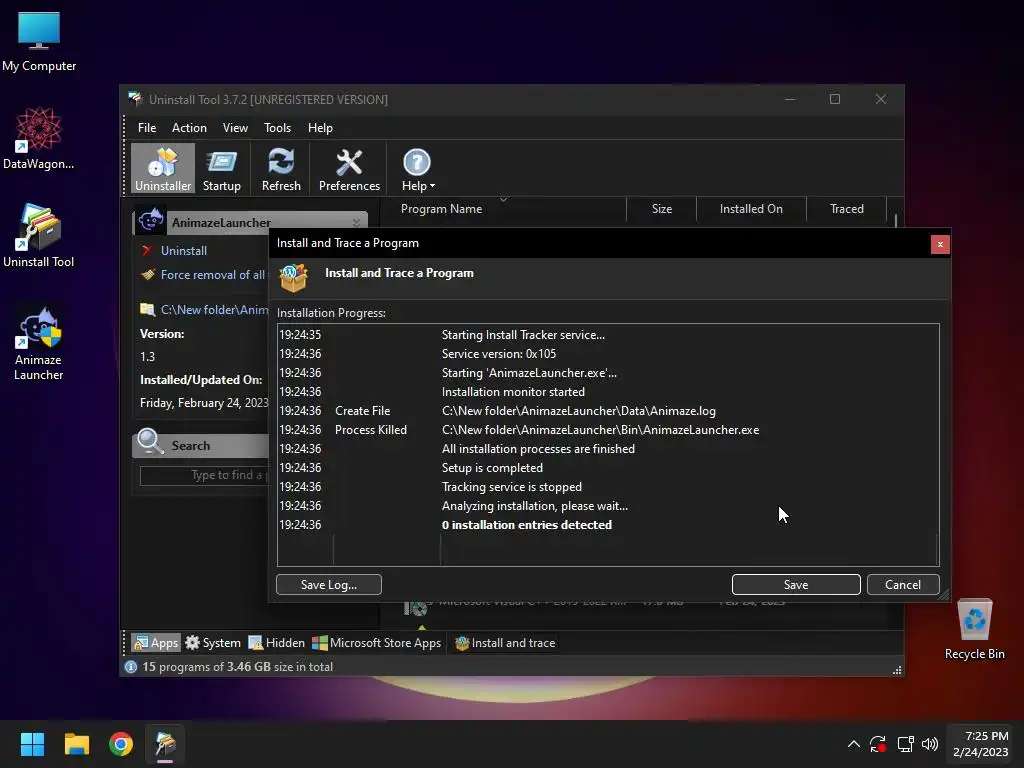The image size is (1024, 768).
Task: Open the DataWagon desktop shortcut
Action: (39, 138)
